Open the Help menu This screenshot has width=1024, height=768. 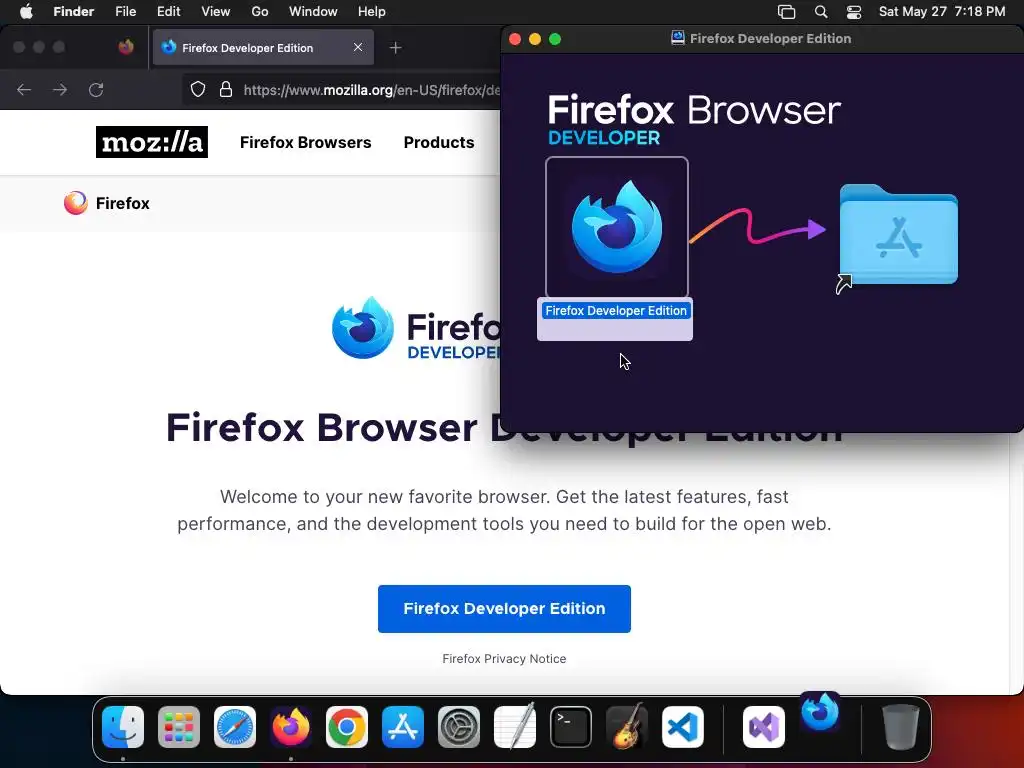[x=372, y=12]
